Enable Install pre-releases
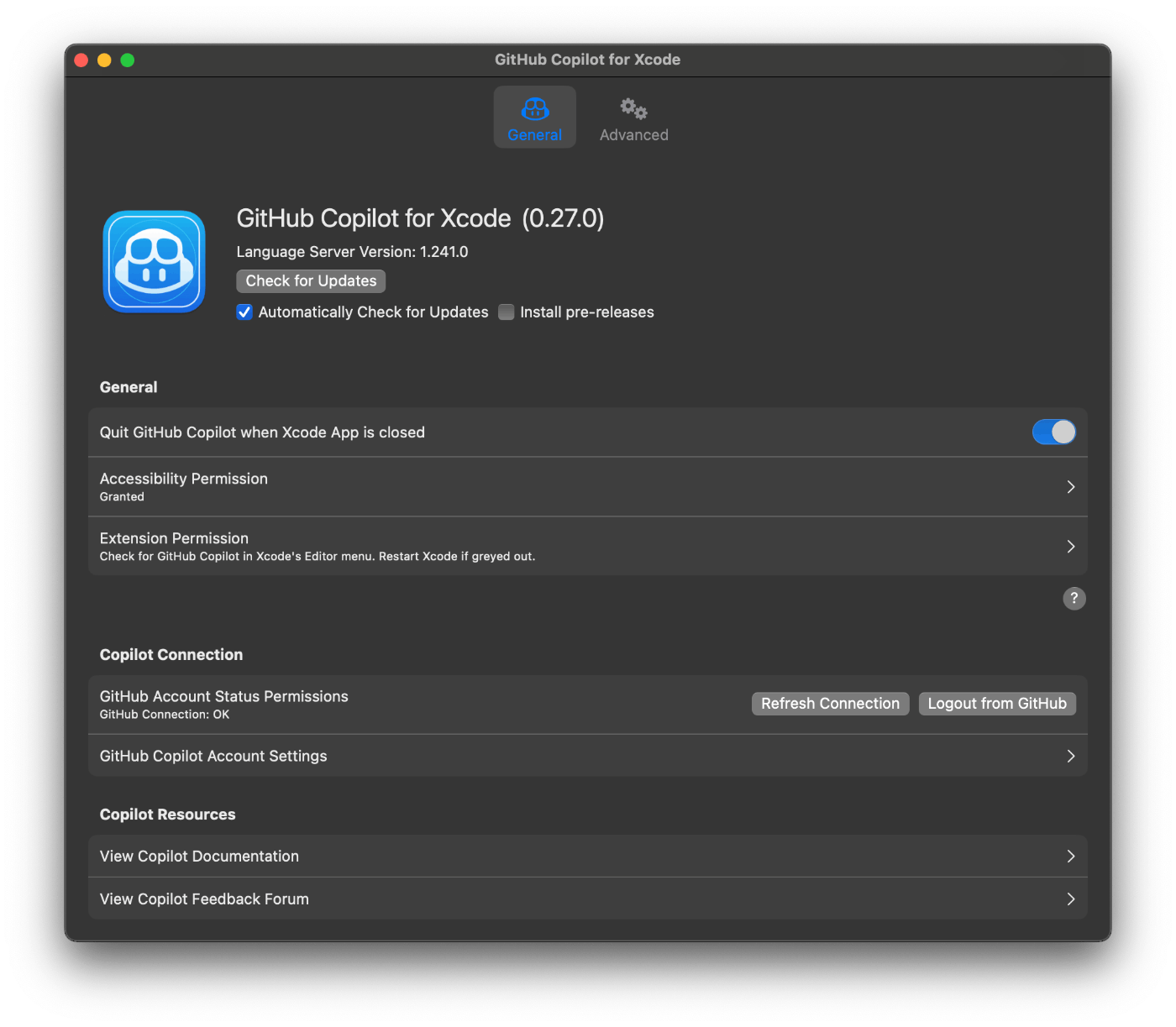The width and height of the screenshot is (1176, 1027). (x=506, y=312)
